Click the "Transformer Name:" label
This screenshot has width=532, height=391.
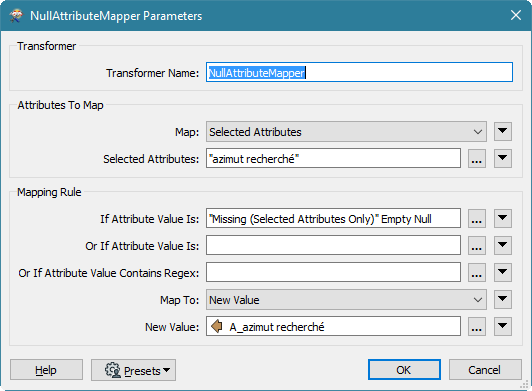[152, 73]
